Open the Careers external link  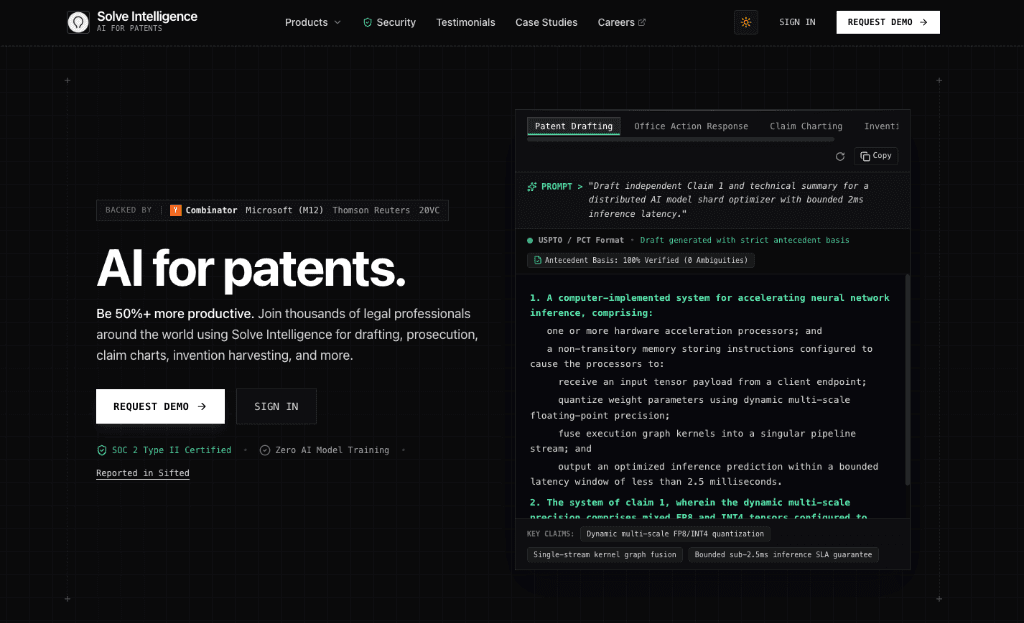622,22
